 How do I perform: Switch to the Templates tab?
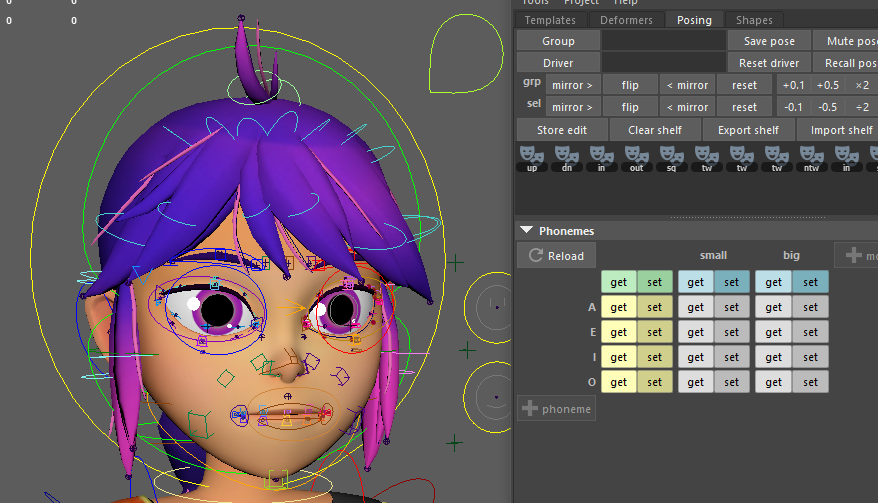[x=550, y=20]
